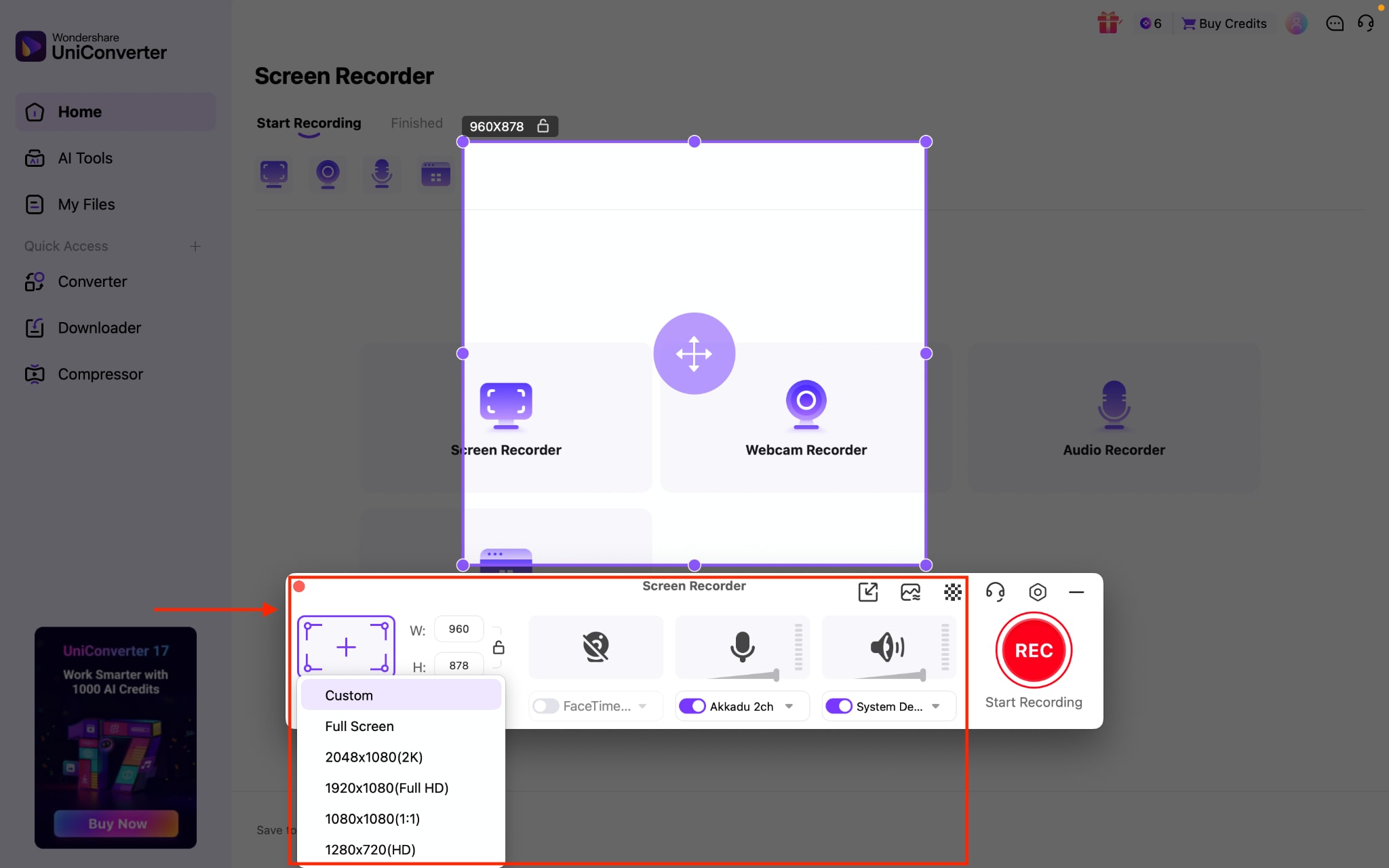This screenshot has height=868, width=1389.
Task: Select the small application recorder icon under the tabs
Action: pos(435,174)
